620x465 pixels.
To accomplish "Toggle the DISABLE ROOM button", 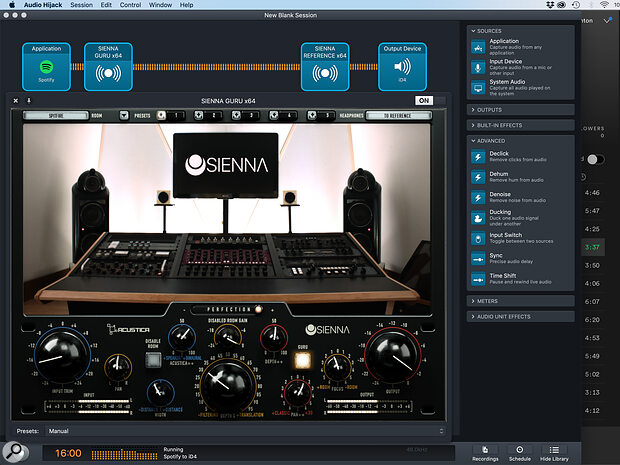I will pos(153,359).
